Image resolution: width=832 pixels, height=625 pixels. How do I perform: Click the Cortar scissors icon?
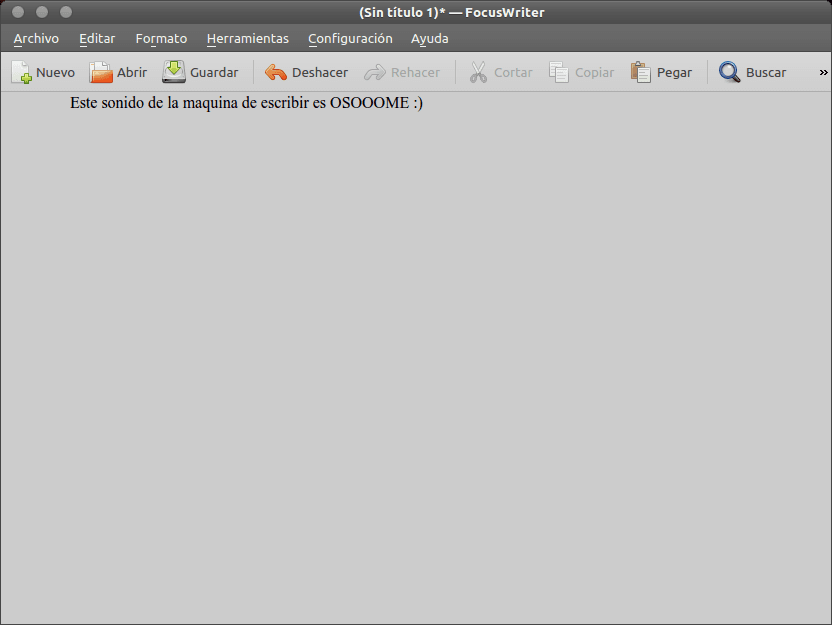(475, 71)
